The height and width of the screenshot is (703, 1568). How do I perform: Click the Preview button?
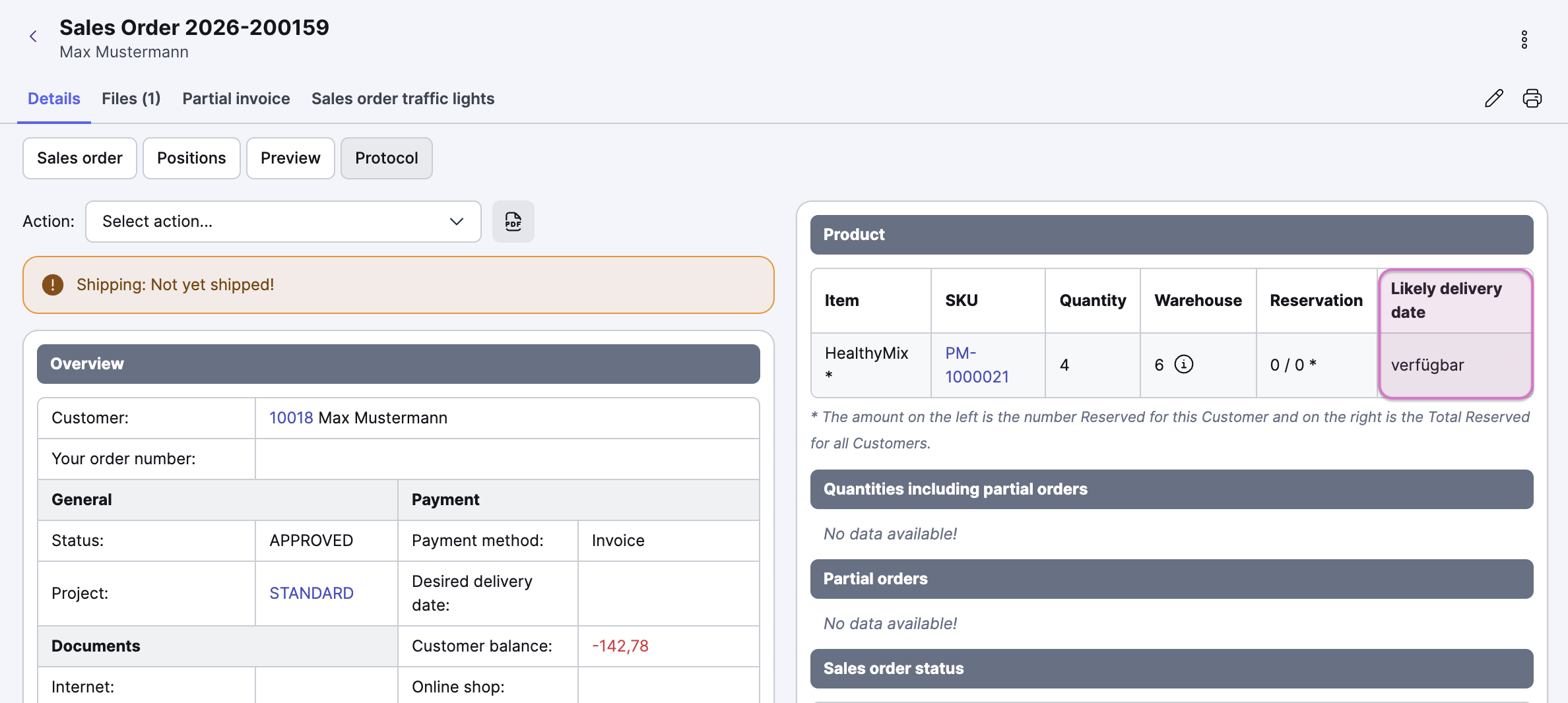[290, 158]
